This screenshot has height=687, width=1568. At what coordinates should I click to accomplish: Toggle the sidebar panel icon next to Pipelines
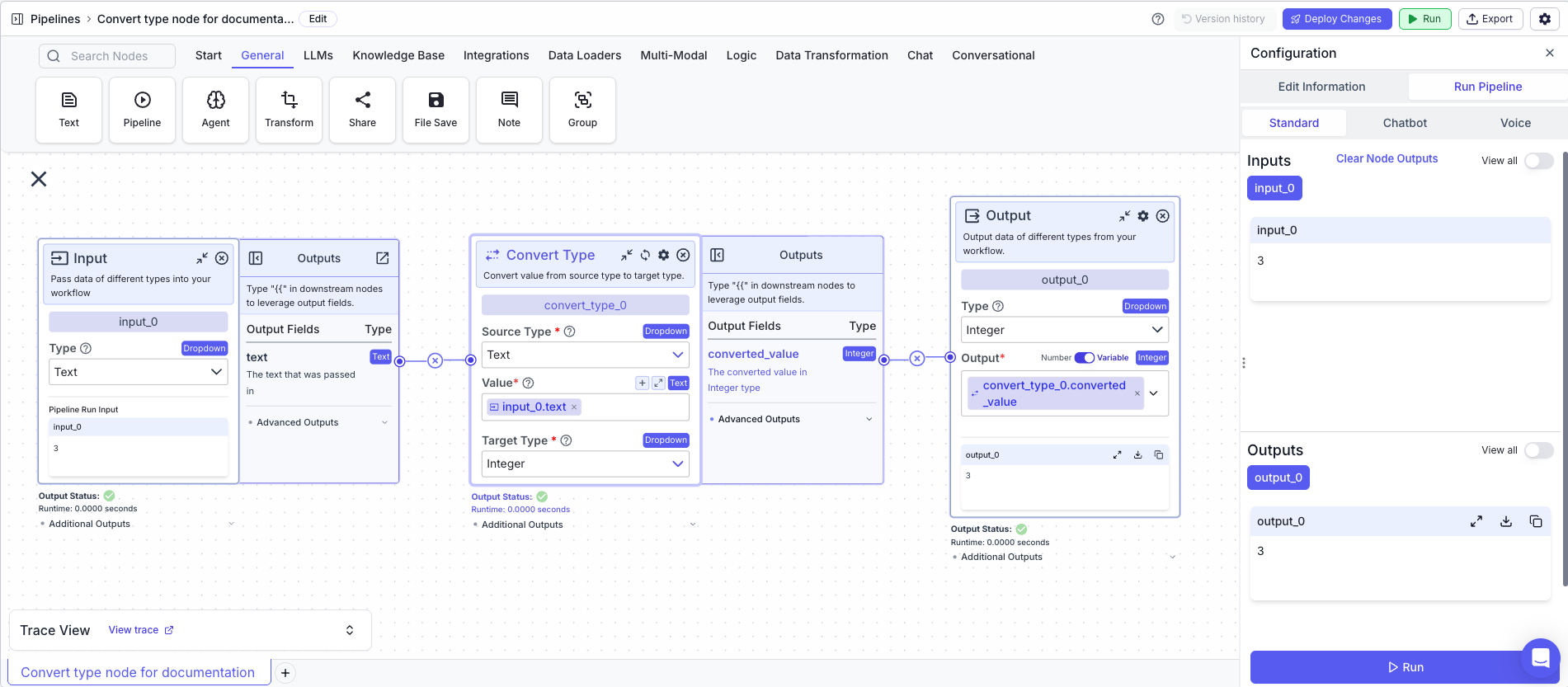coord(16,19)
